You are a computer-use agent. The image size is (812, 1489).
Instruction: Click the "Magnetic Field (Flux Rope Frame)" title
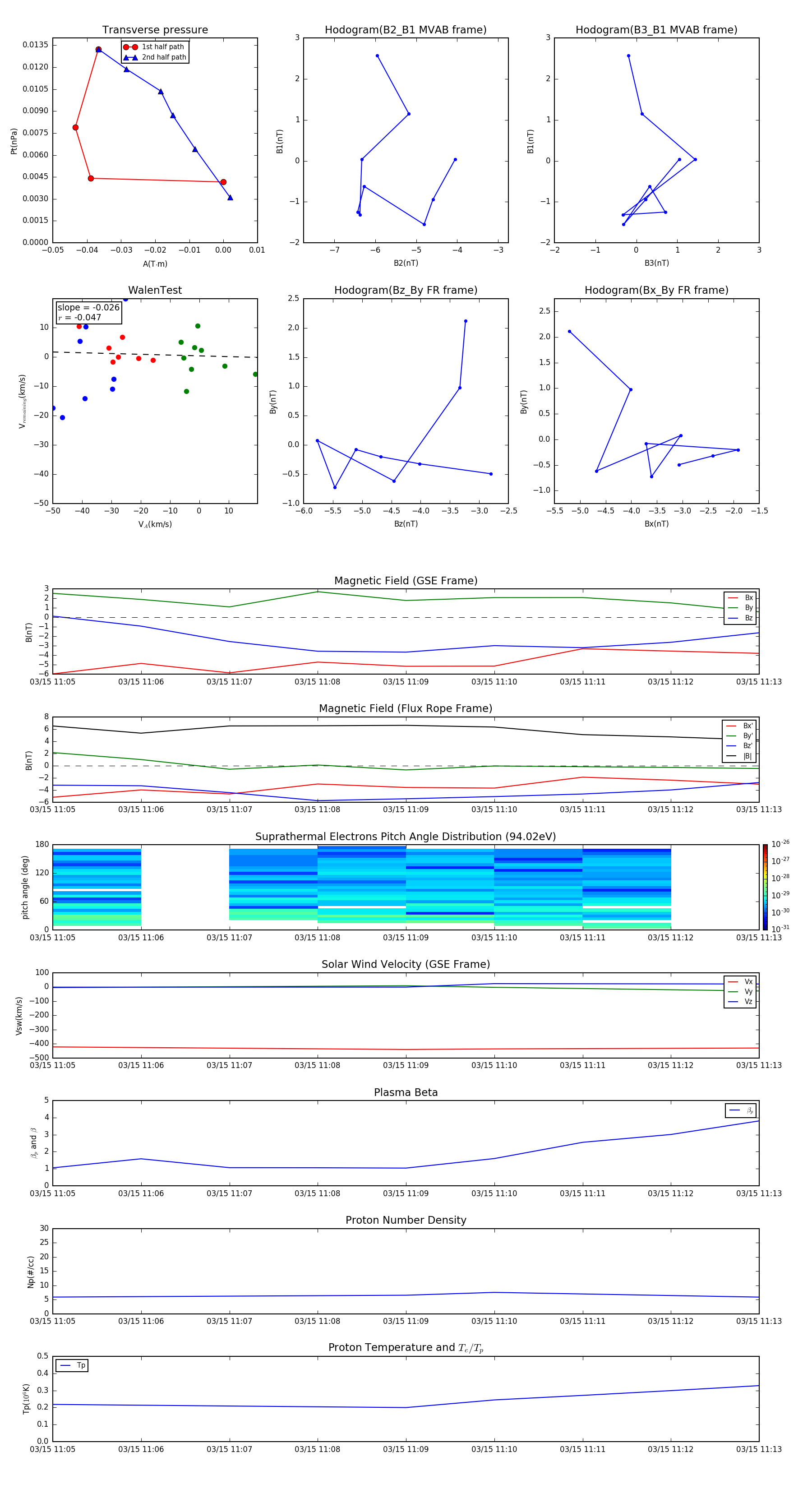pos(406,709)
